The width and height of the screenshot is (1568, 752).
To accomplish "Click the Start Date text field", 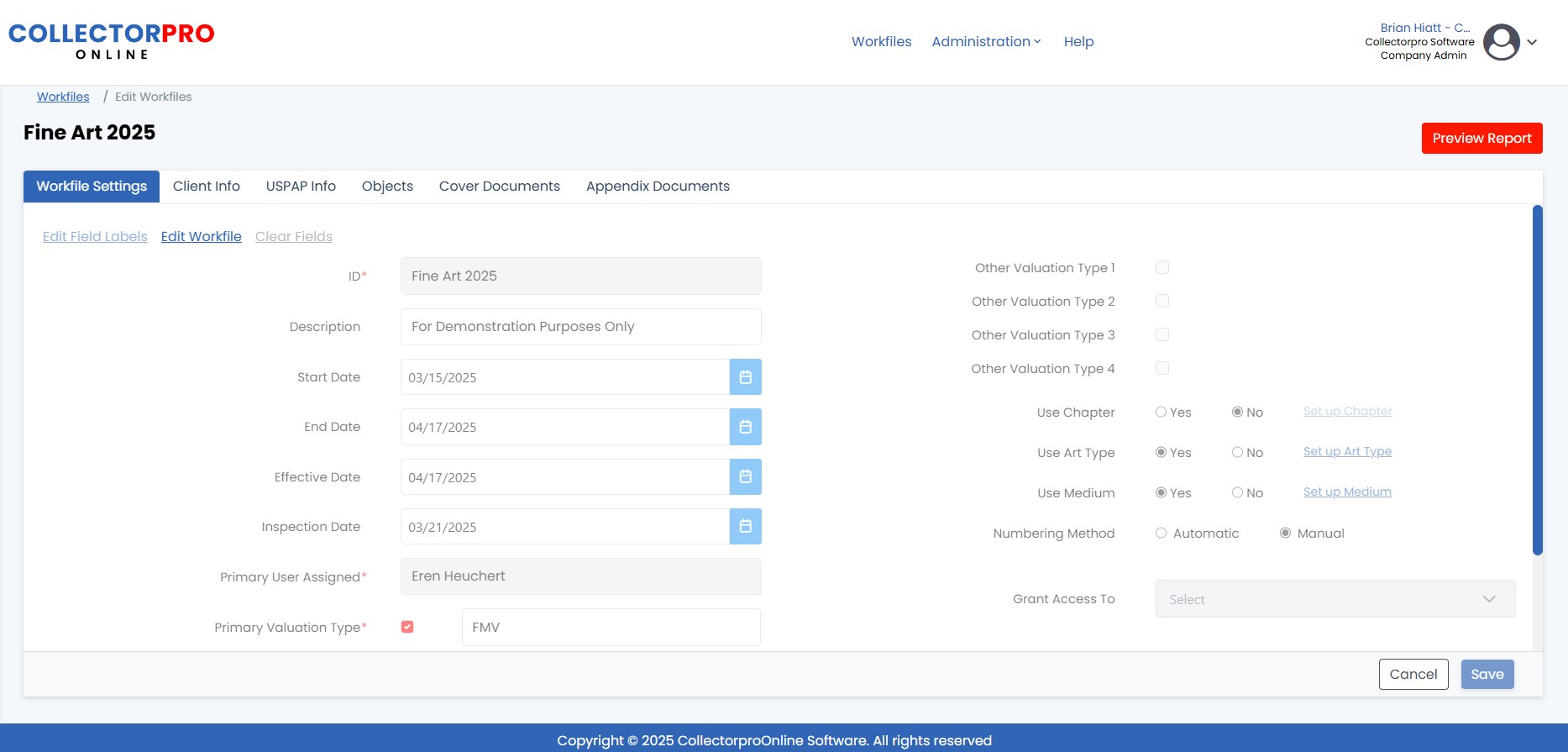I will click(x=565, y=377).
